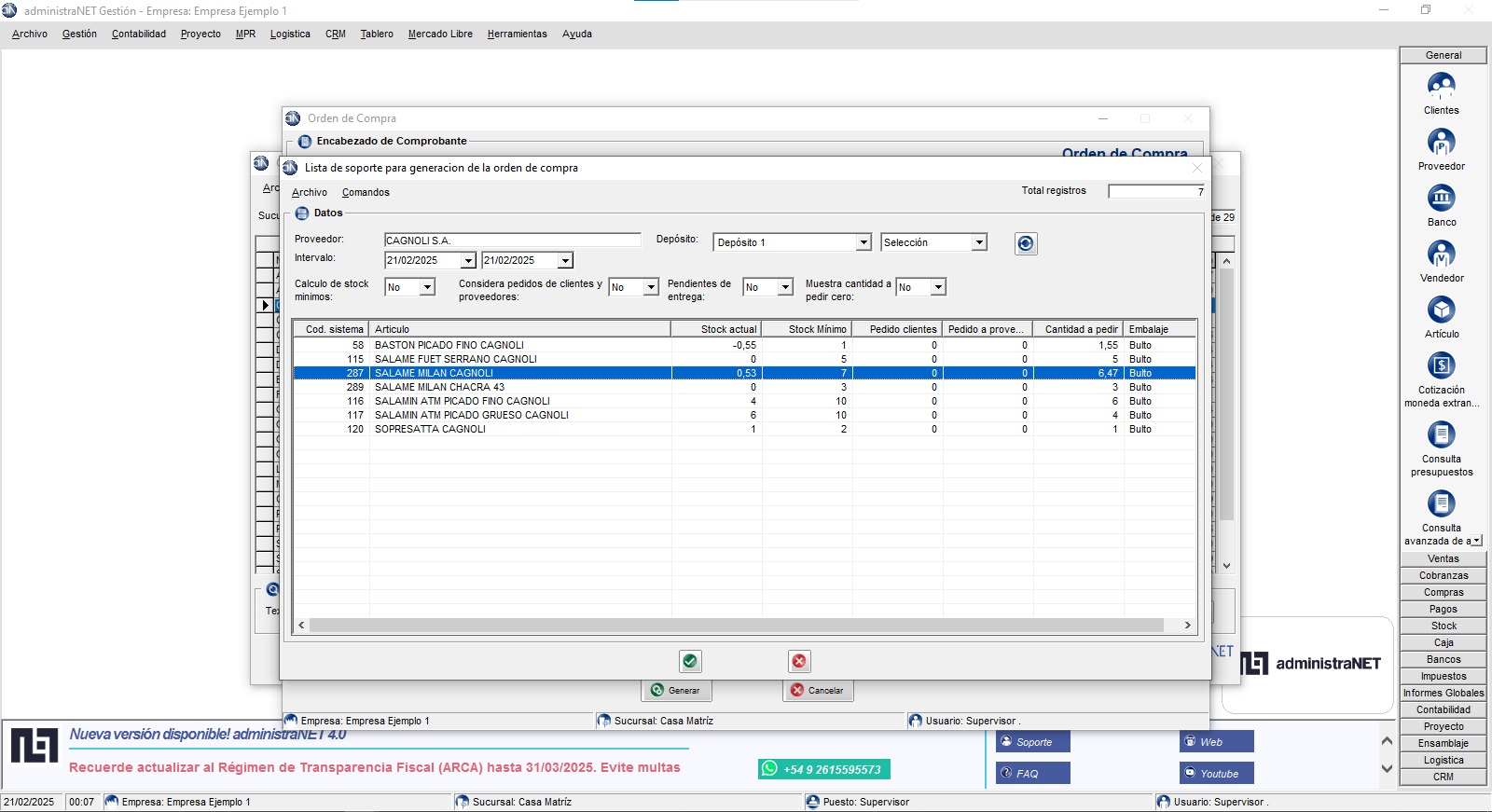The width and height of the screenshot is (1492, 812).
Task: Click the Proveedor input field
Action: point(513,241)
